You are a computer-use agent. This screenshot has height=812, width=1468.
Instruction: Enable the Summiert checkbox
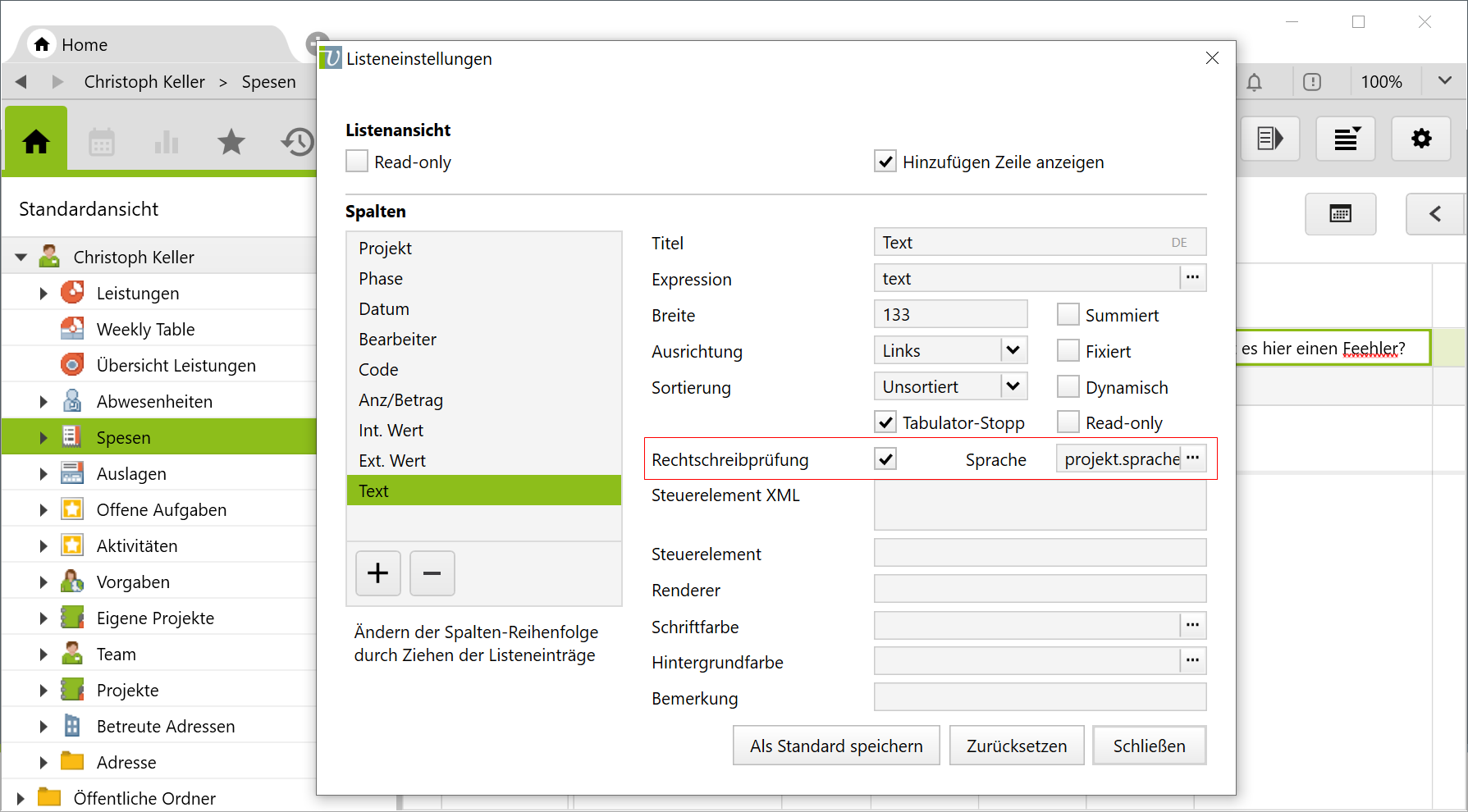point(1068,315)
